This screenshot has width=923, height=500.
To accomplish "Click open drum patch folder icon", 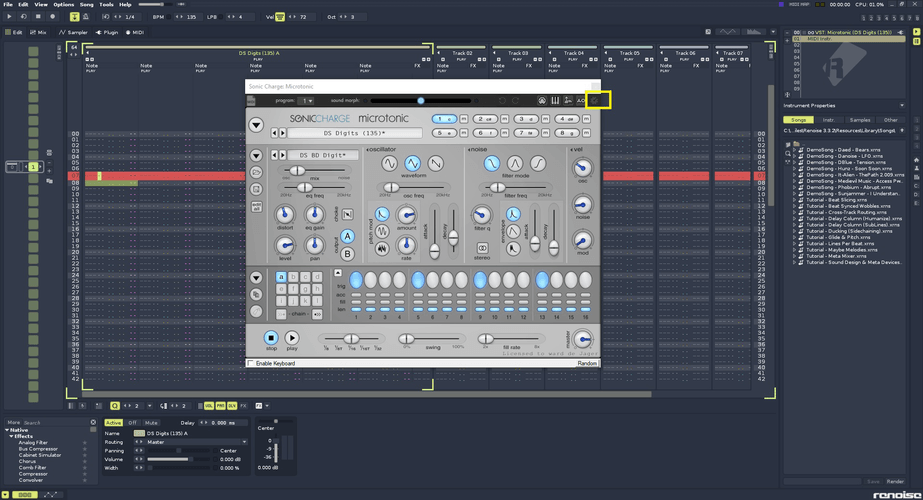I will pos(256,173).
